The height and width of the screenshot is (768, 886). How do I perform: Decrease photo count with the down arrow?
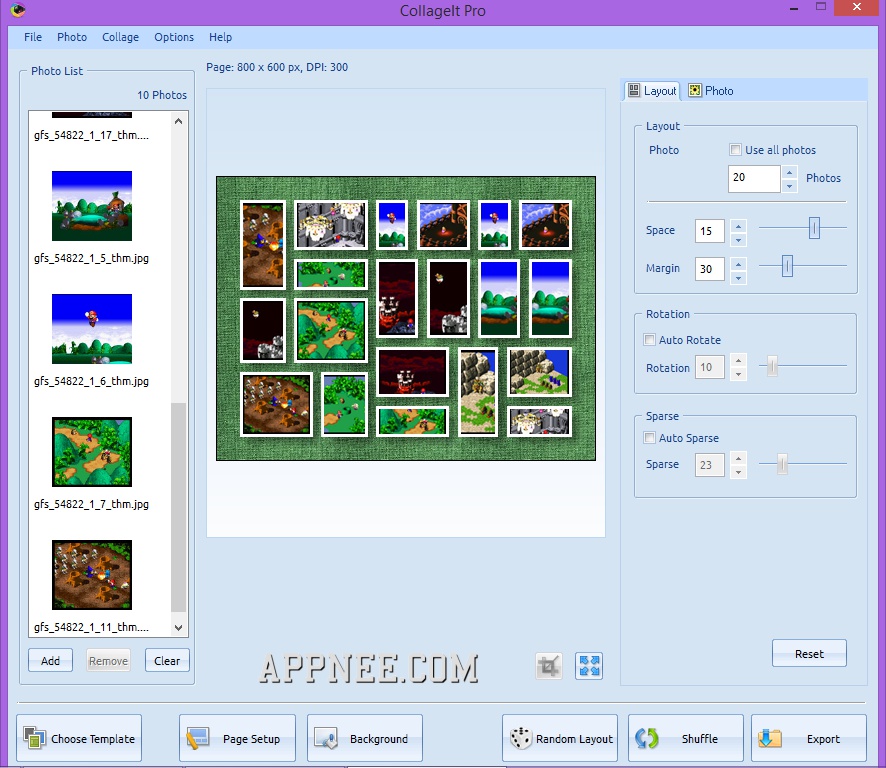pos(790,185)
